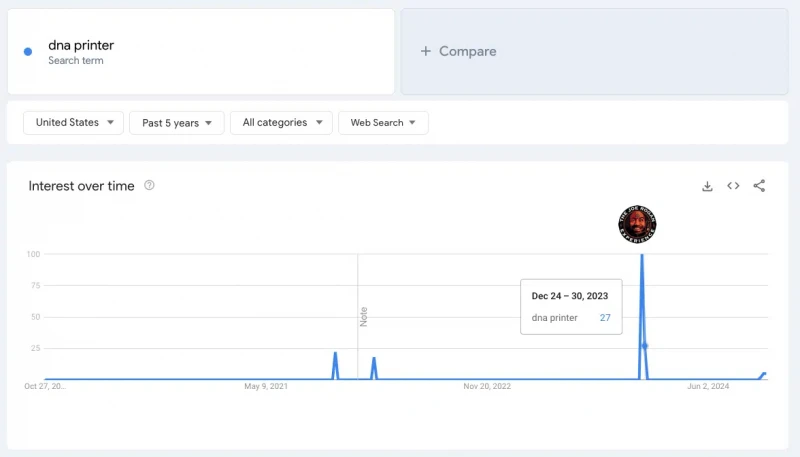800x457 pixels.
Task: Select the Nov 20, 2022 axis label
Action: (x=487, y=386)
